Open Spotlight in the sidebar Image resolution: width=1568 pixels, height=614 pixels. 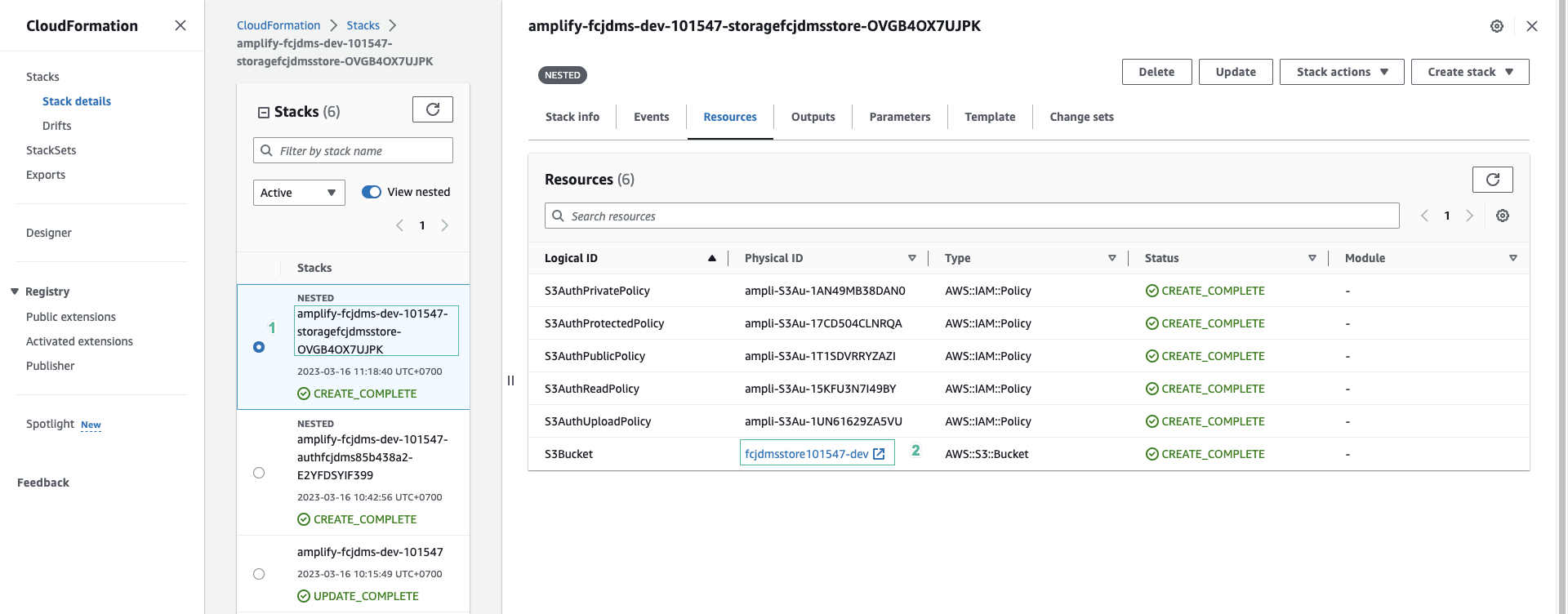click(50, 424)
